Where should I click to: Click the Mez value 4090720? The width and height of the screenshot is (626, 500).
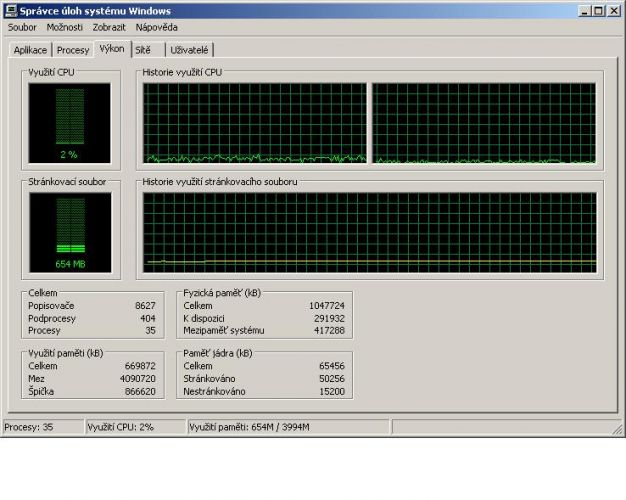(138, 379)
